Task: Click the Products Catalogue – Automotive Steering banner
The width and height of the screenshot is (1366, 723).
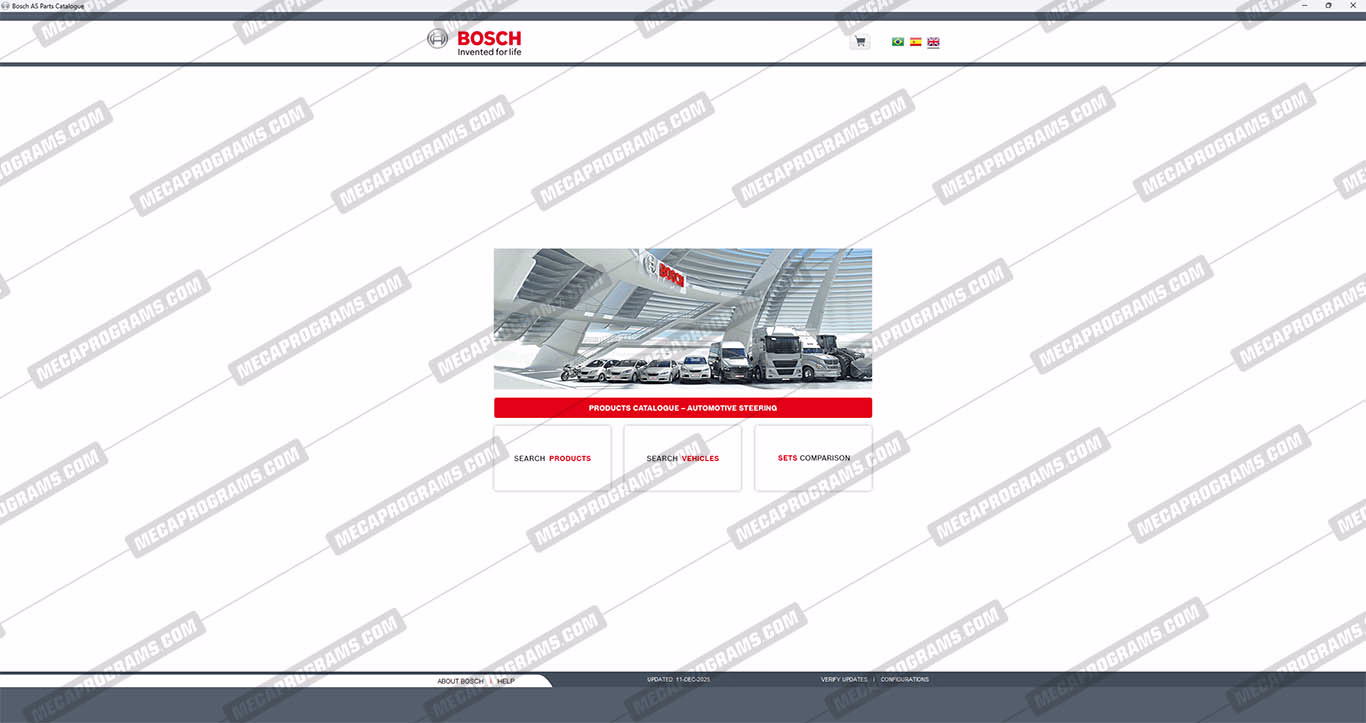Action: [x=683, y=408]
